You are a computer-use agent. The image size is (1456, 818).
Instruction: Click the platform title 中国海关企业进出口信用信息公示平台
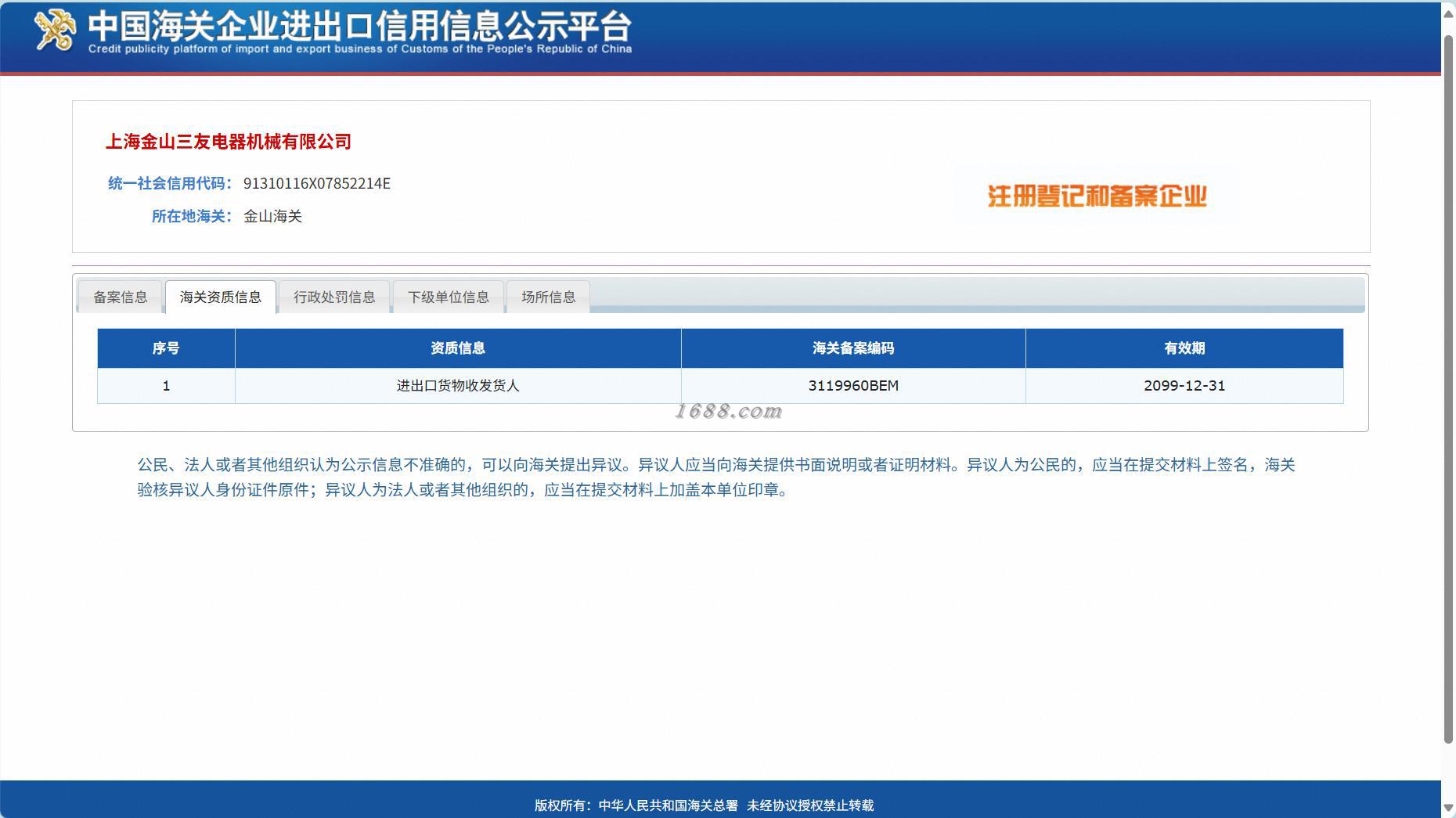tap(359, 25)
